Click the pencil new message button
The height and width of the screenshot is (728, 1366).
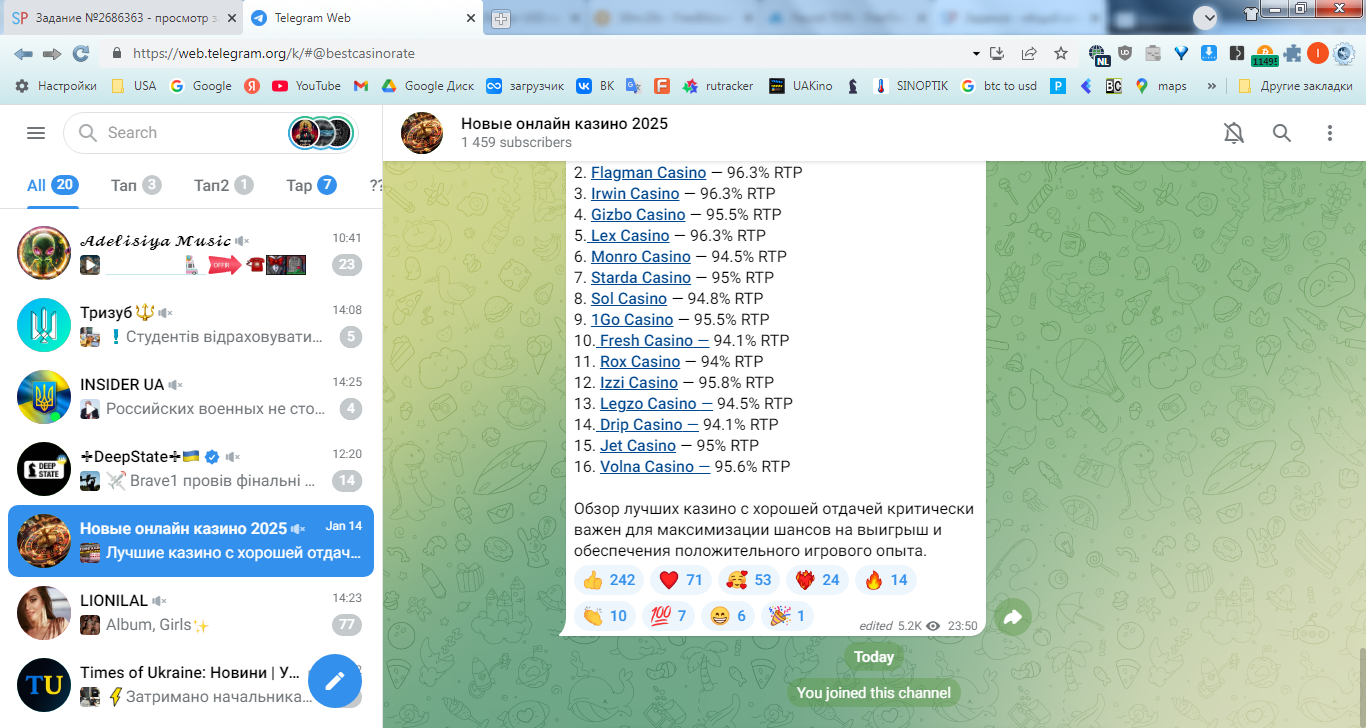335,681
